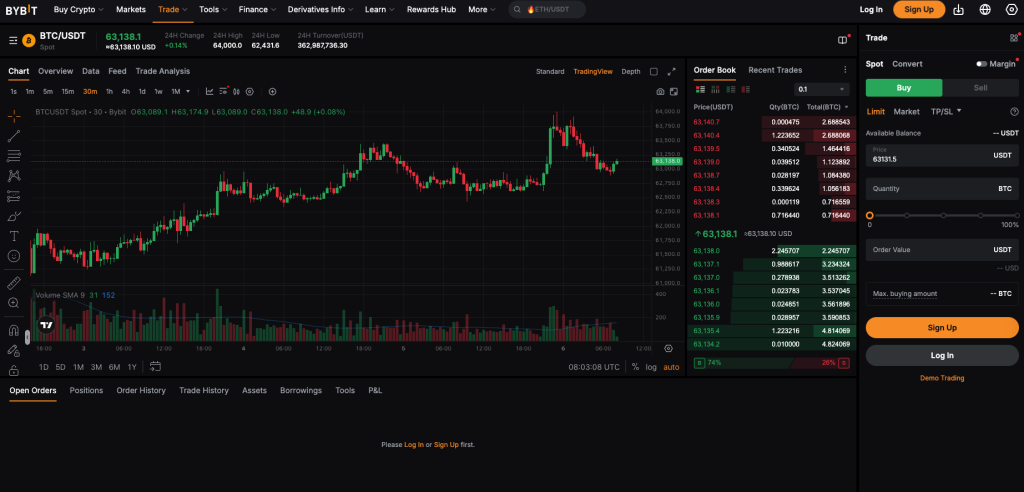The height and width of the screenshot is (492, 1024).
Task: Toggle the magnet mode icon
Action: (x=14, y=330)
